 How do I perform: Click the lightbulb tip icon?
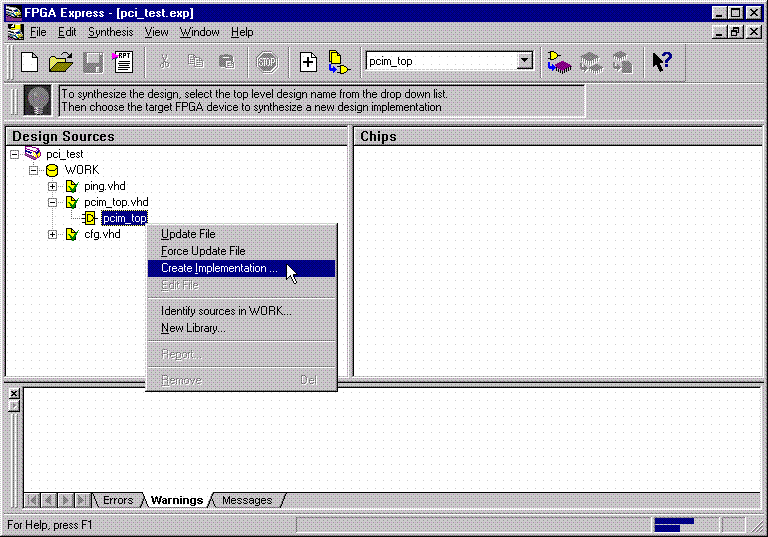pos(37,100)
